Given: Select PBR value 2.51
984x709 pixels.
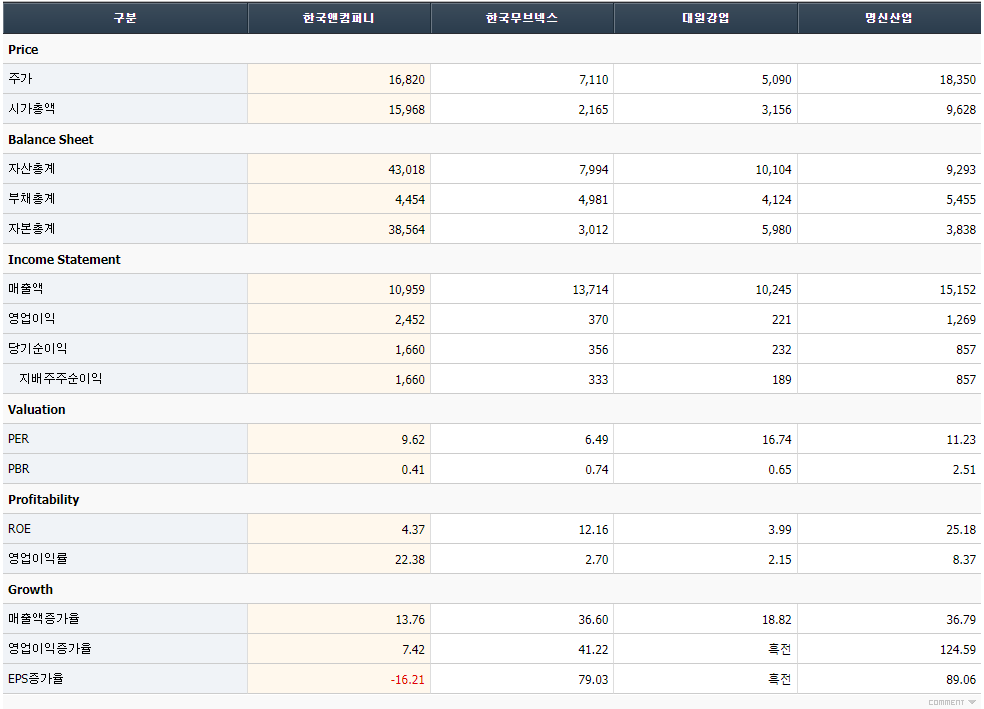Looking at the screenshot, I should pos(964,469).
